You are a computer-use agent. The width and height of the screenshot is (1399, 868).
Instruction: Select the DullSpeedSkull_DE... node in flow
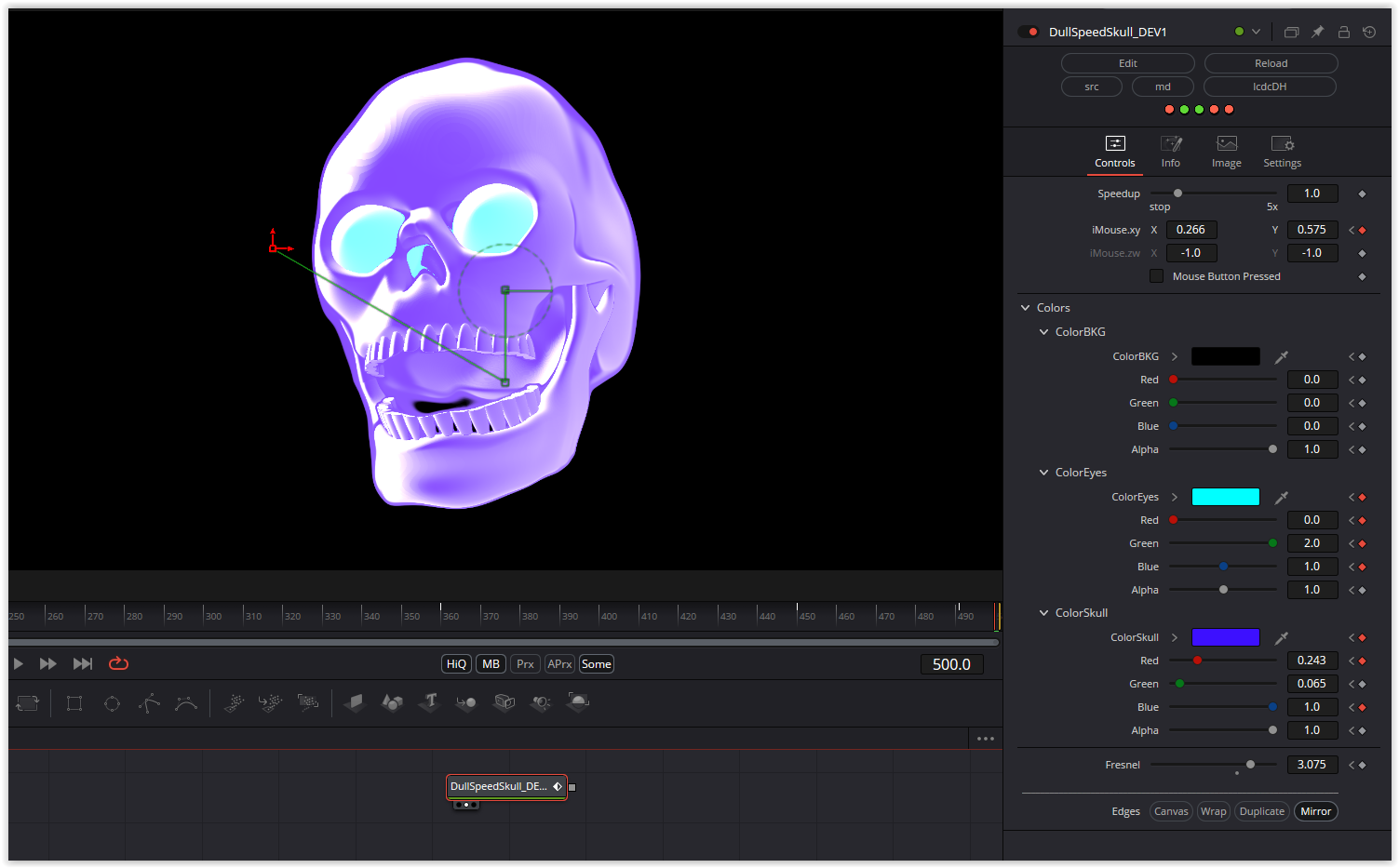click(506, 787)
